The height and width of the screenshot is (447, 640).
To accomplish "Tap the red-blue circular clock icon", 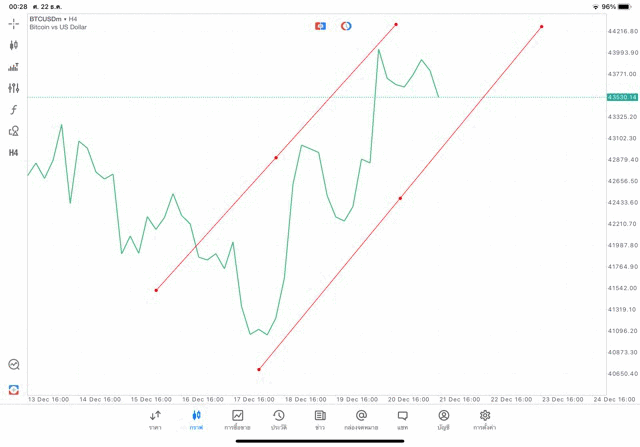I will click(x=346, y=25).
